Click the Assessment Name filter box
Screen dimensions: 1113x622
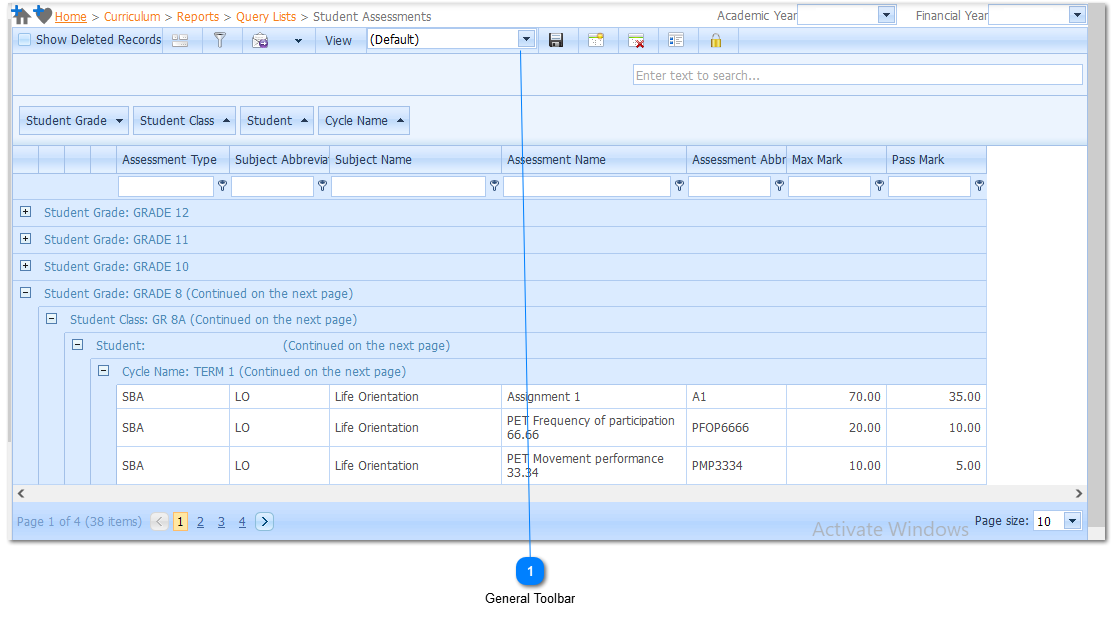point(587,186)
